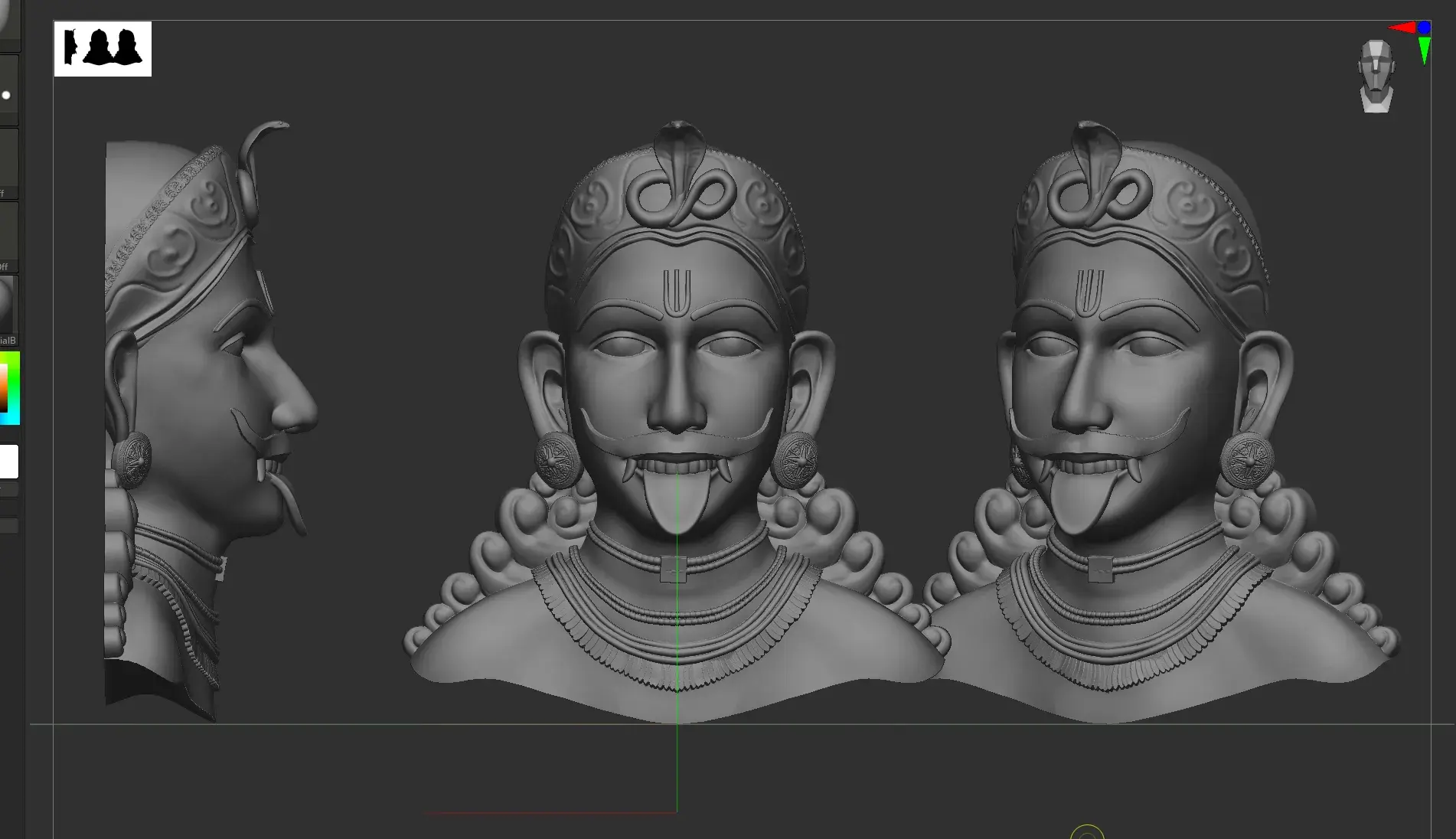Click square choker pendant on front-facing bust
The height and width of the screenshot is (839, 1456).
coord(673,570)
